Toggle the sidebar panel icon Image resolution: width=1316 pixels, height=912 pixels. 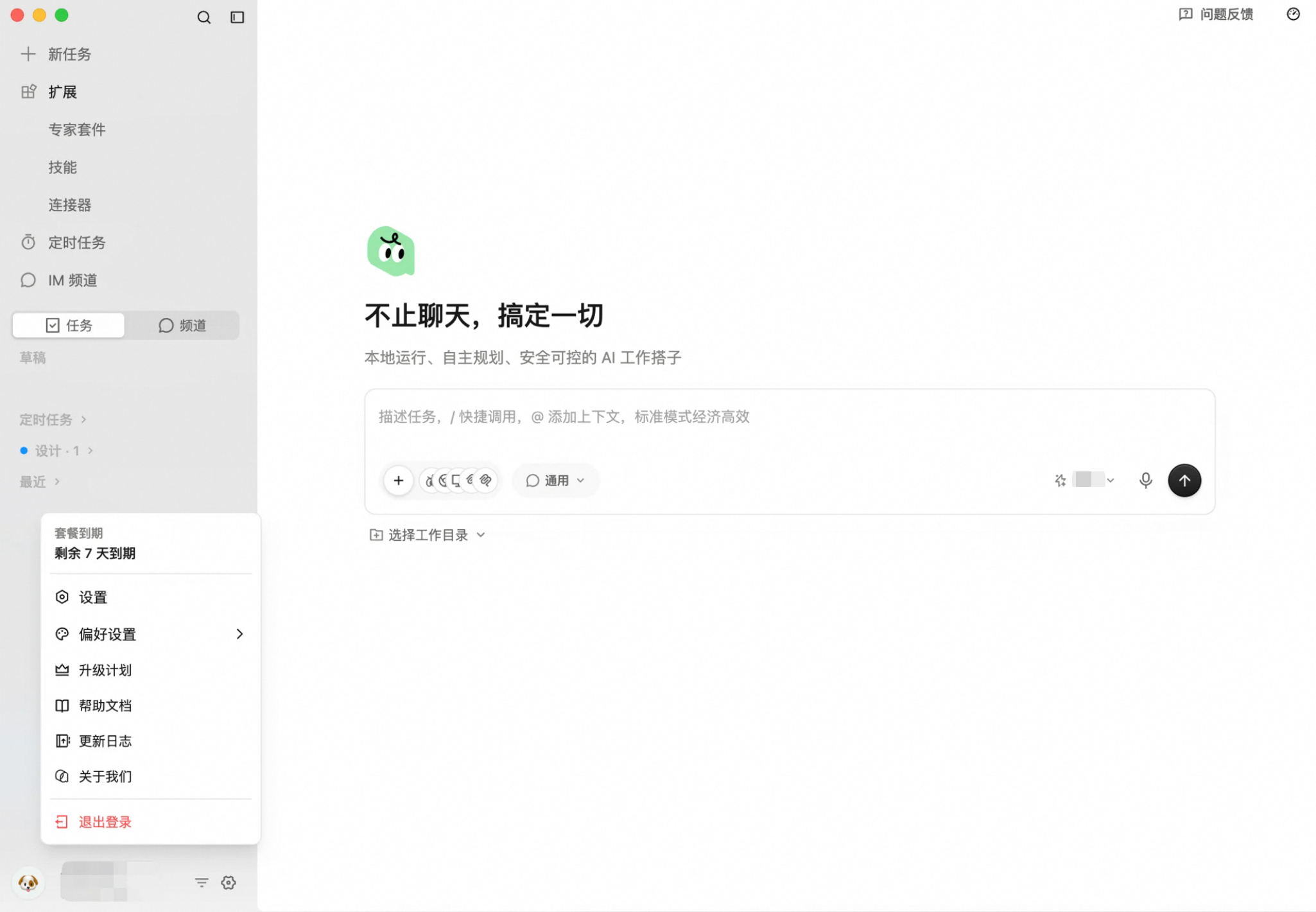tap(237, 17)
